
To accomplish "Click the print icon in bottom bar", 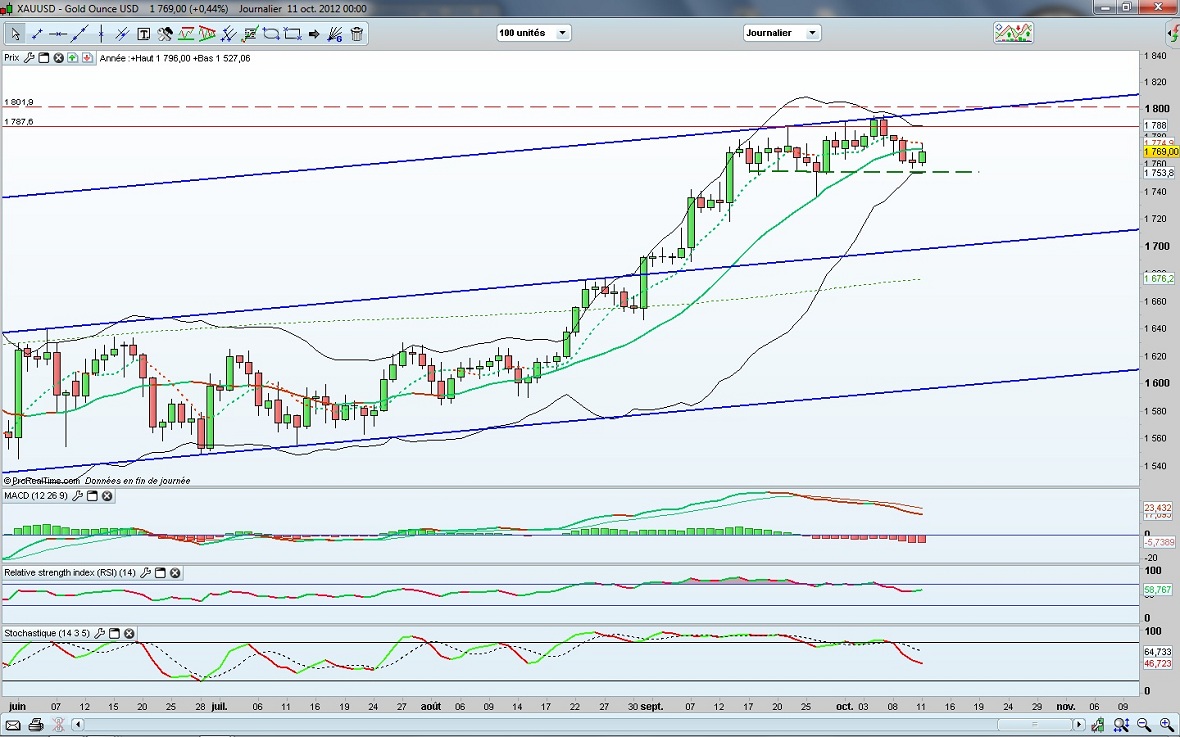I will [36, 724].
